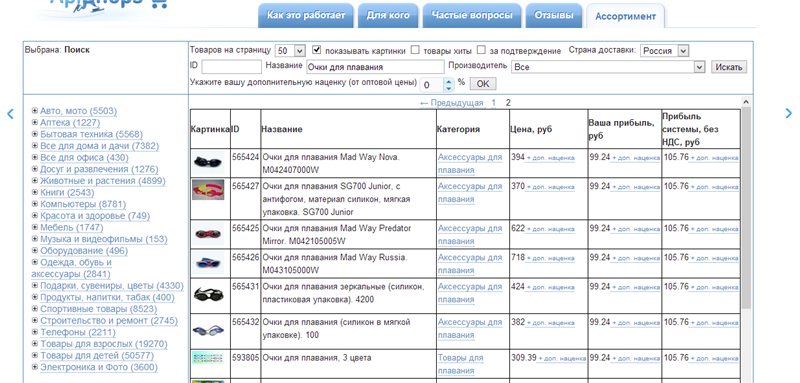Switch to 'Как это работает' tab
Viewport: 800px width, 383px height.
pos(306,15)
